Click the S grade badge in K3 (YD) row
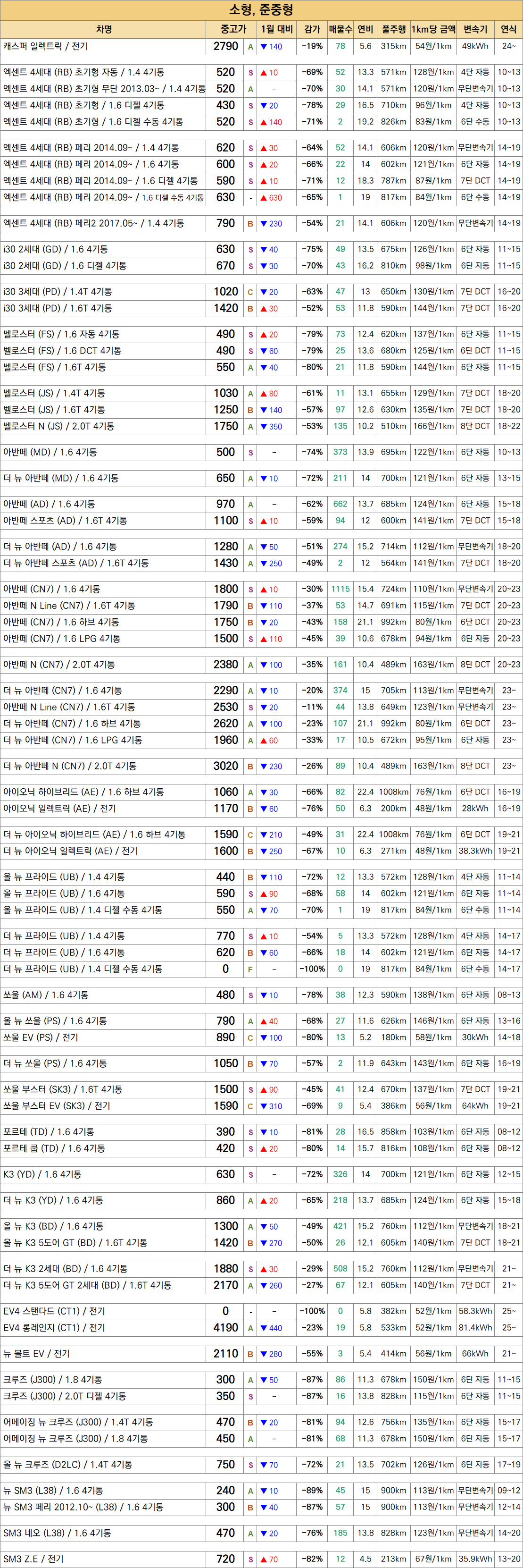Image resolution: width=523 pixels, height=1568 pixels. pyautogui.click(x=250, y=1175)
